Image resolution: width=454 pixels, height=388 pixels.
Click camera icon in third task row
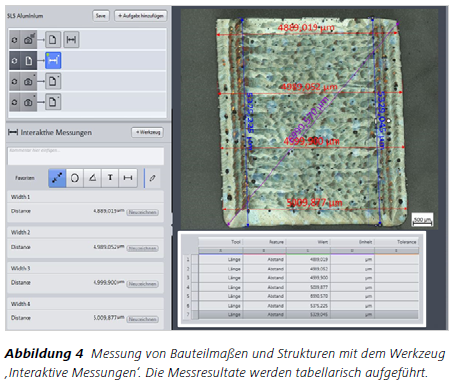[x=29, y=81]
